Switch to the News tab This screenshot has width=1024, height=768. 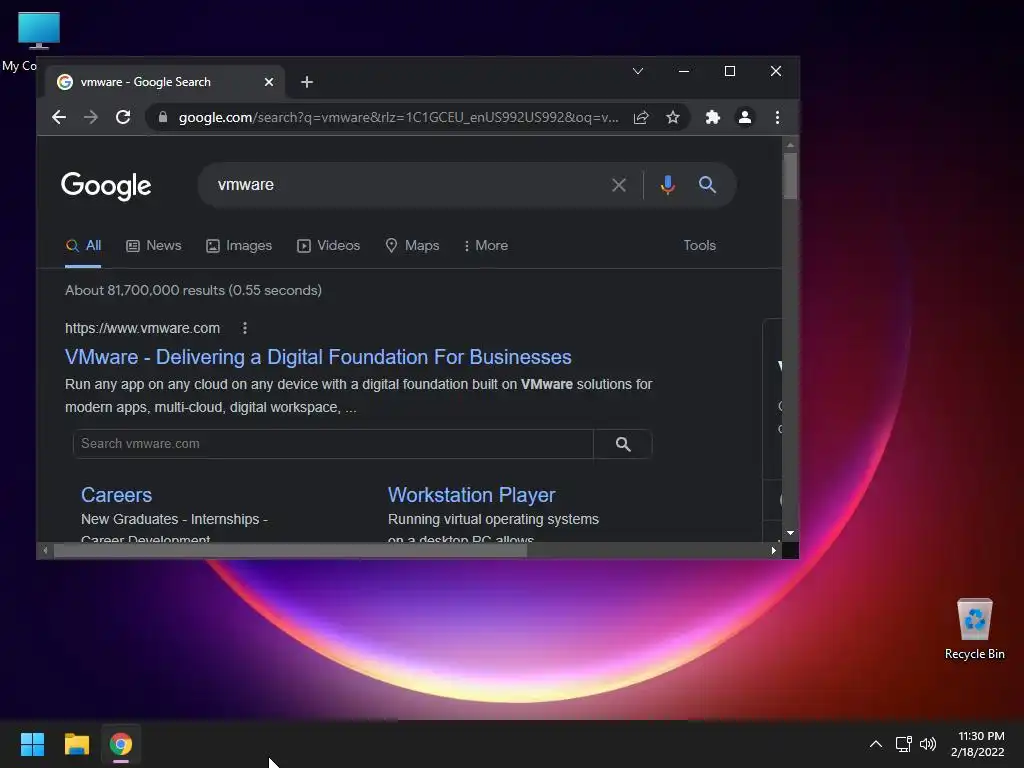pyautogui.click(x=153, y=246)
